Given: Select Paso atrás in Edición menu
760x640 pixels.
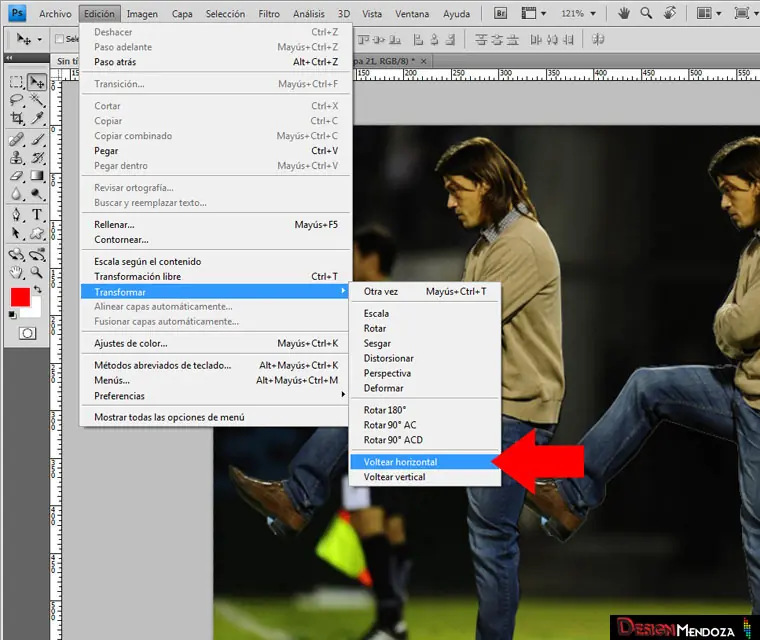Looking at the screenshot, I should tap(214, 62).
